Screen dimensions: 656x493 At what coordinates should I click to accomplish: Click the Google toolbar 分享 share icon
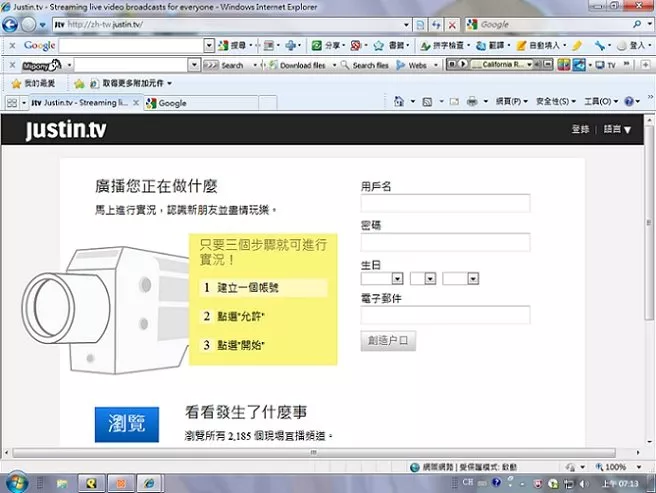(317, 45)
